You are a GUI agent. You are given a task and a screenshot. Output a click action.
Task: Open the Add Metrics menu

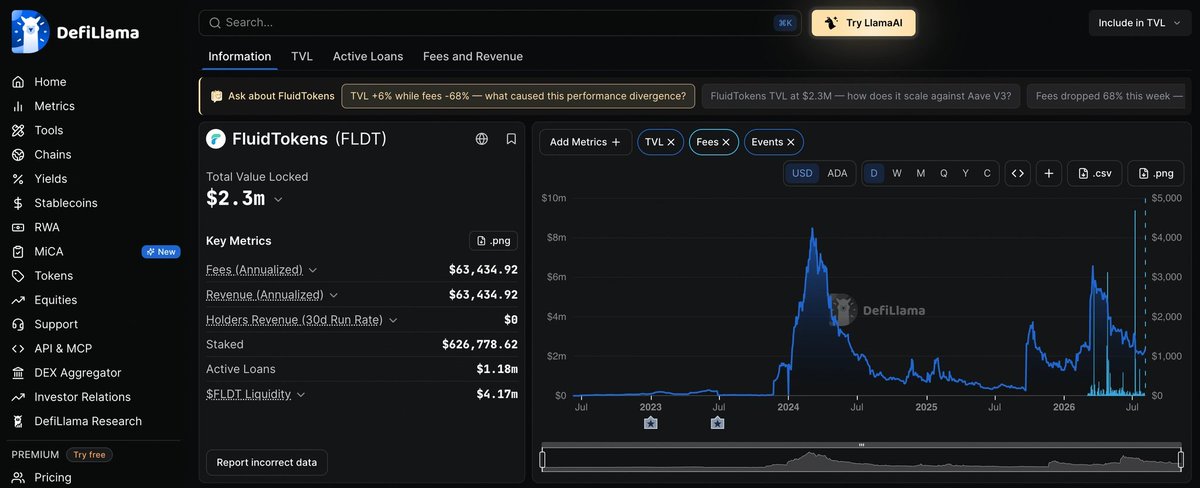(x=585, y=142)
